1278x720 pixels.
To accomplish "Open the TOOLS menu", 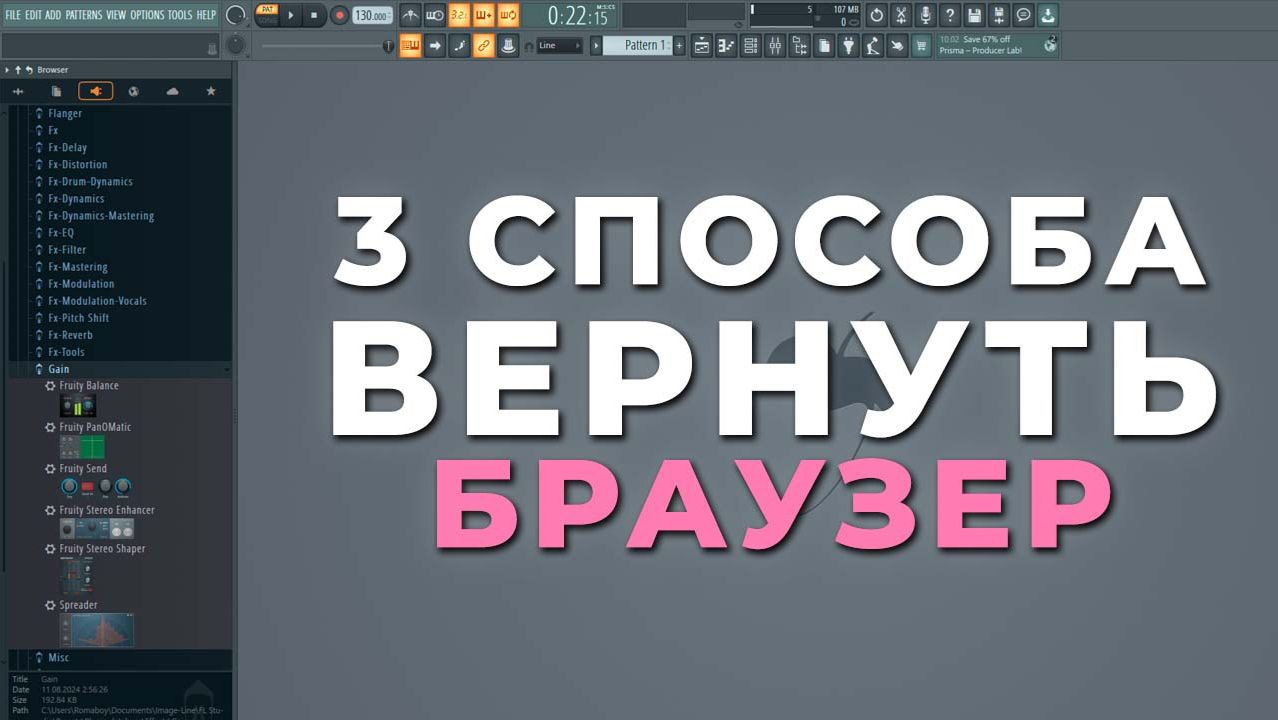I will 180,15.
